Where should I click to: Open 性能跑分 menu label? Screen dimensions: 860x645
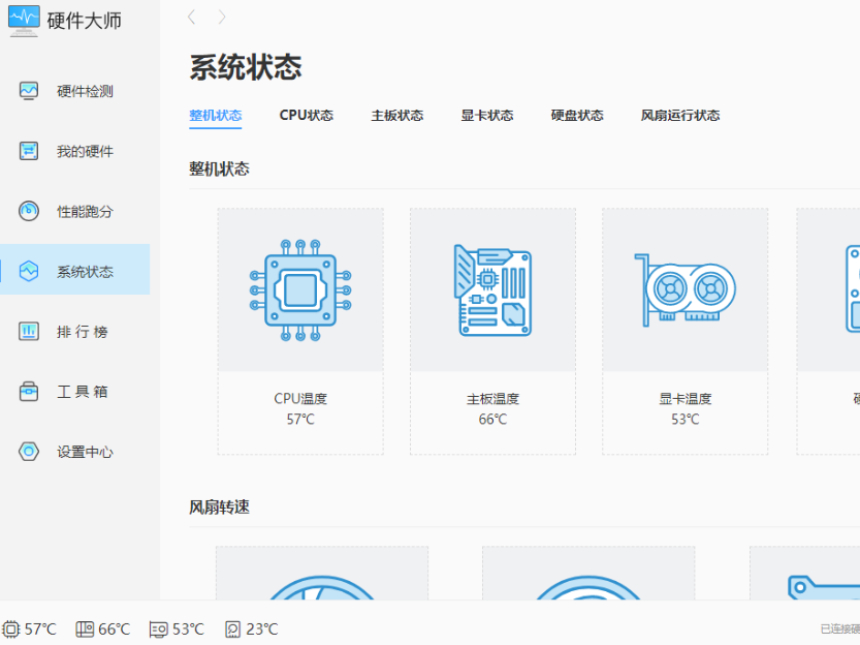[x=85, y=212]
